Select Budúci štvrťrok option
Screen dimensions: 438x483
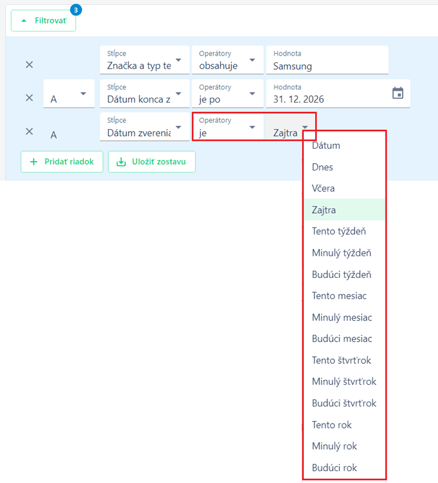pyautogui.click(x=344, y=403)
